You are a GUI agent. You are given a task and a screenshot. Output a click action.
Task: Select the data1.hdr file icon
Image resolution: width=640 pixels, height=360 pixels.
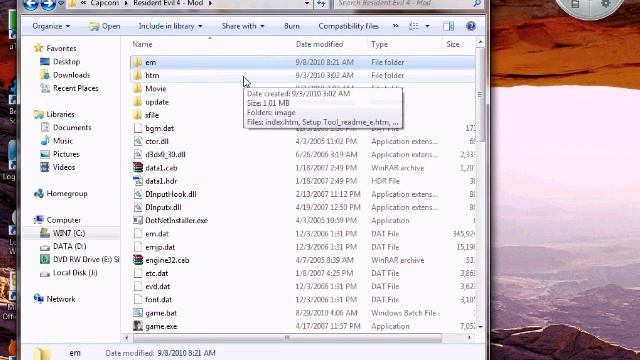(138, 181)
